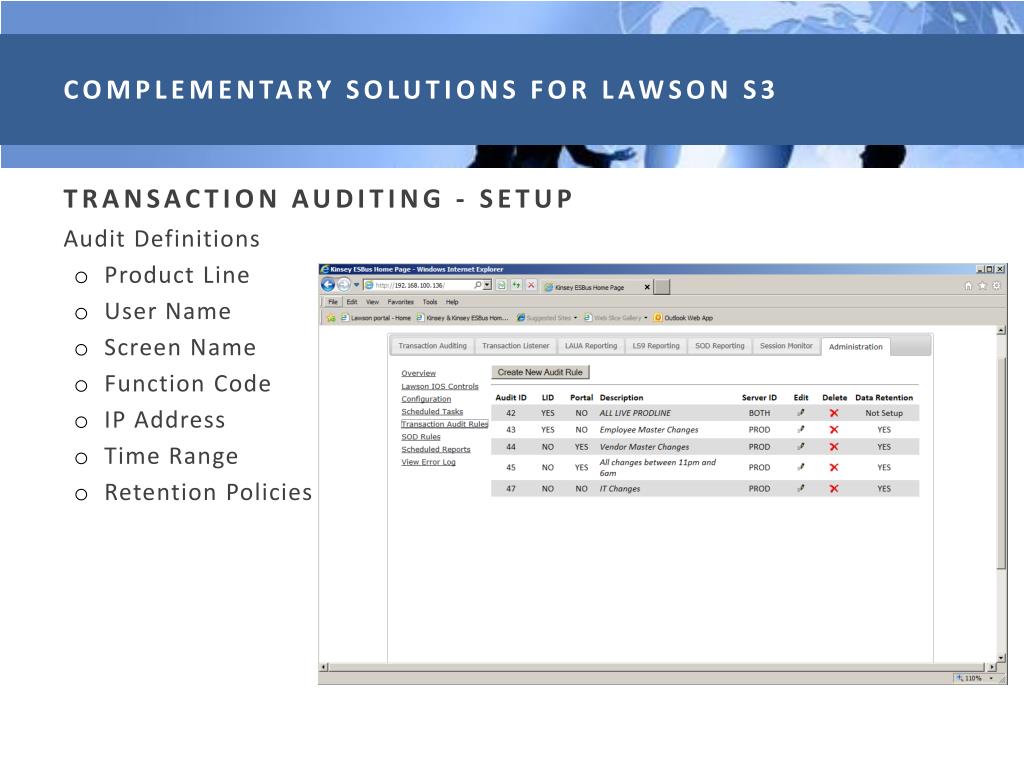Switch to the SOD Reporting tab
This screenshot has width=1024, height=768.
pyautogui.click(x=720, y=346)
